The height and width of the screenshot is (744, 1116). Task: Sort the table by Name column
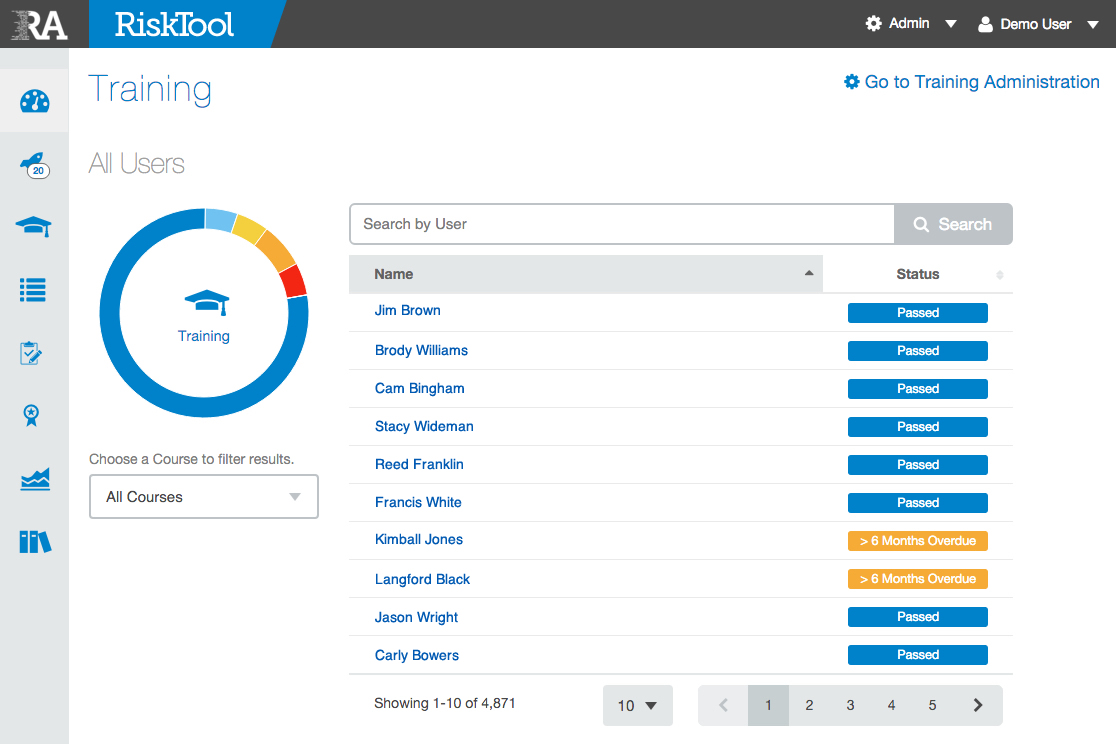(x=585, y=274)
